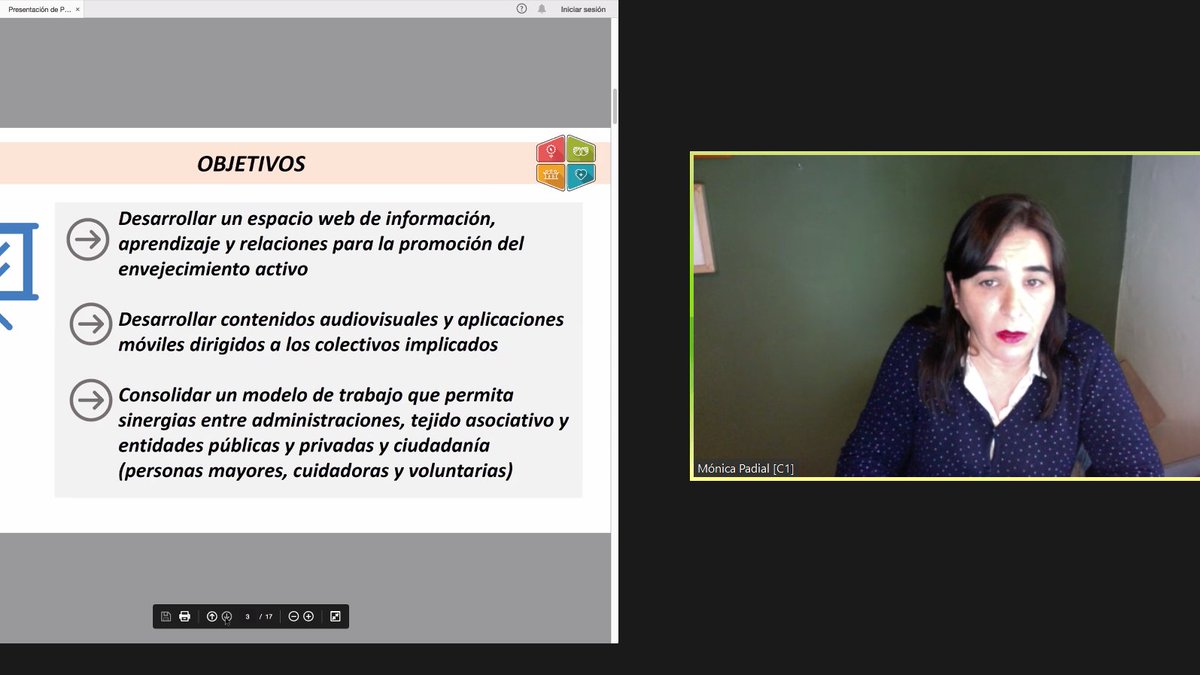The width and height of the screenshot is (1200, 675).
Task: Toggle fullscreen presentation view
Action: [336, 616]
